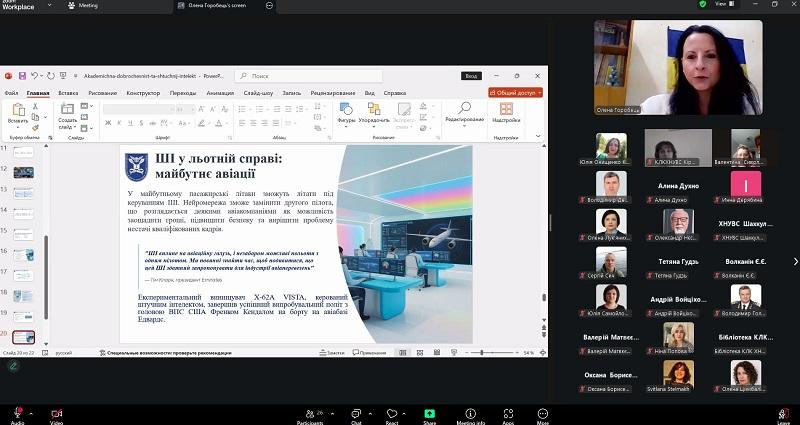
Task: Open the Вставка ribbon tab
Action: (x=68, y=92)
